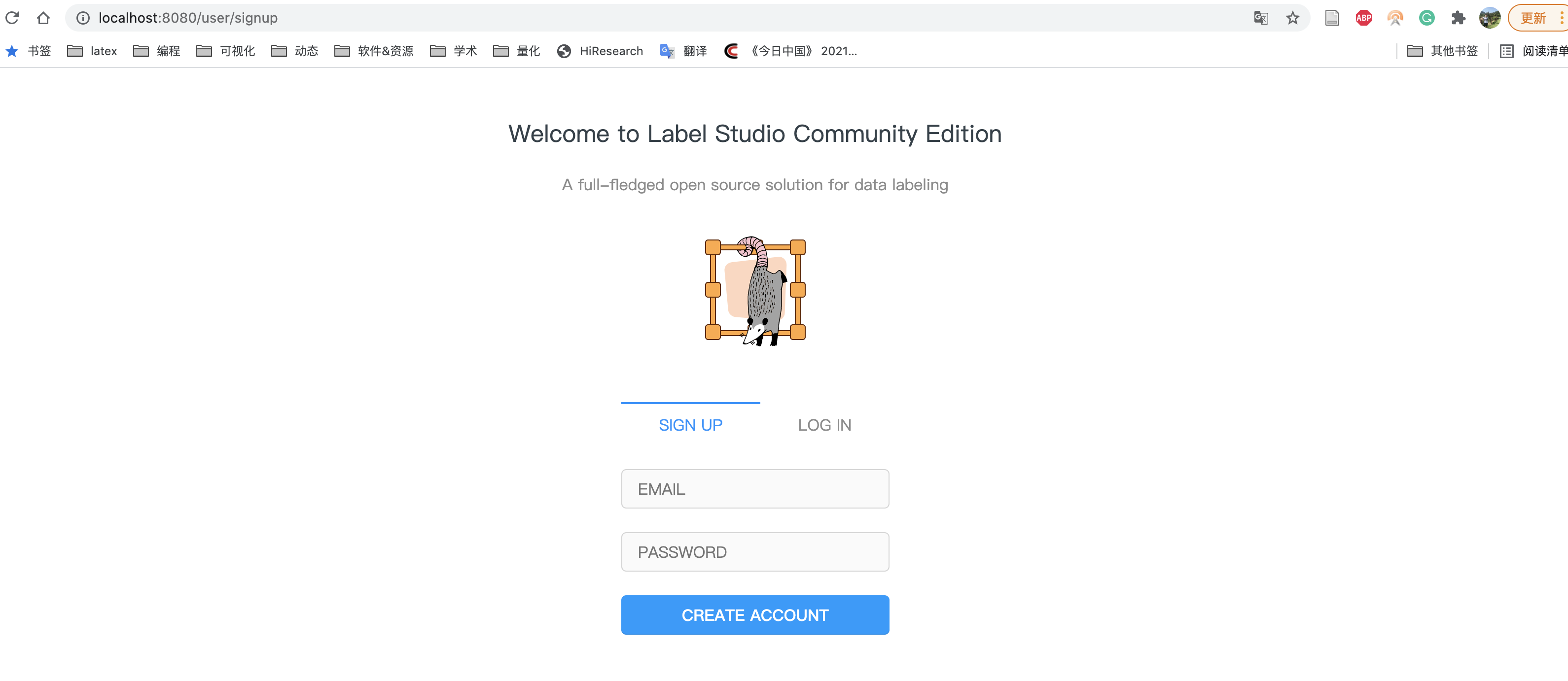Image resolution: width=1568 pixels, height=681 pixels.
Task: Click the Label Studio opossum logo
Action: [755, 291]
